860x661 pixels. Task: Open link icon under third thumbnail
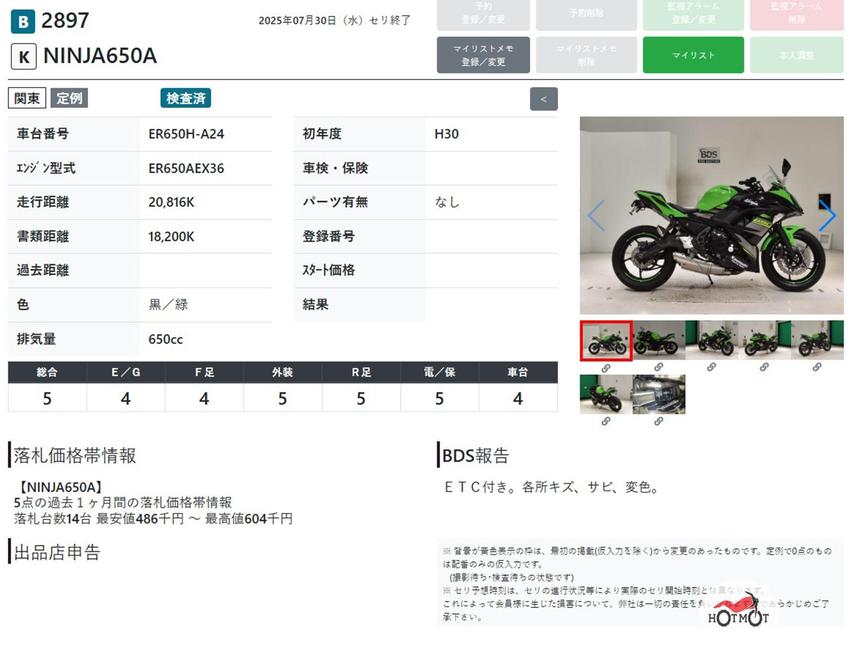711,367
